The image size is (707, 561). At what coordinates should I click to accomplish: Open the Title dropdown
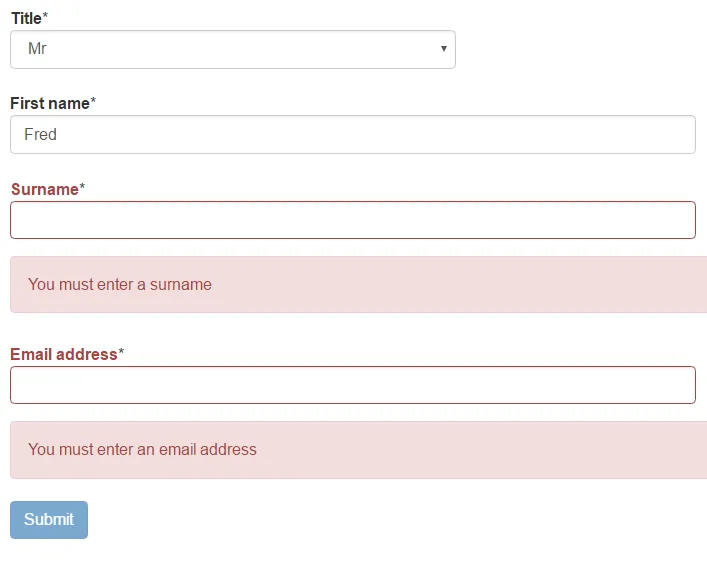(232, 49)
